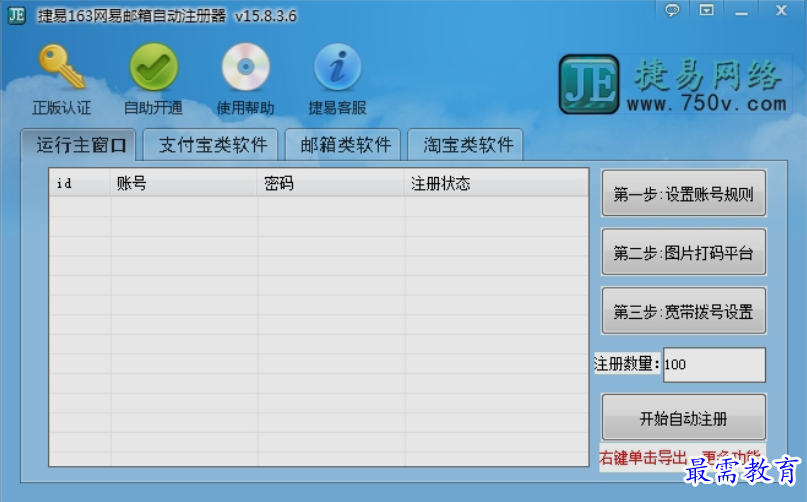Sort by the 账号 column header
Image resolution: width=807 pixels, height=502 pixels.
(184, 183)
